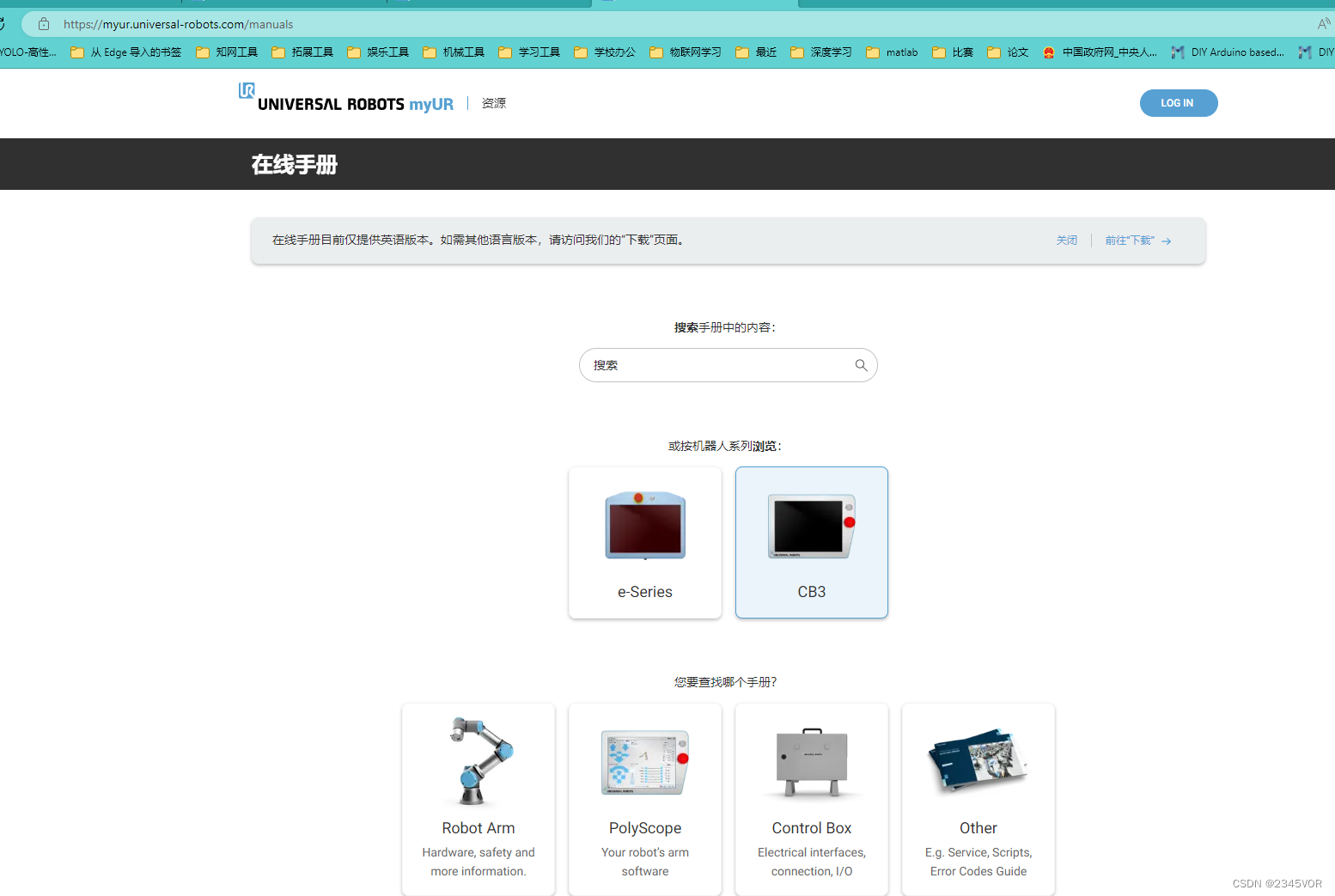Open the 学习工具 bookmark folder
1335x896 pixels.
529,52
